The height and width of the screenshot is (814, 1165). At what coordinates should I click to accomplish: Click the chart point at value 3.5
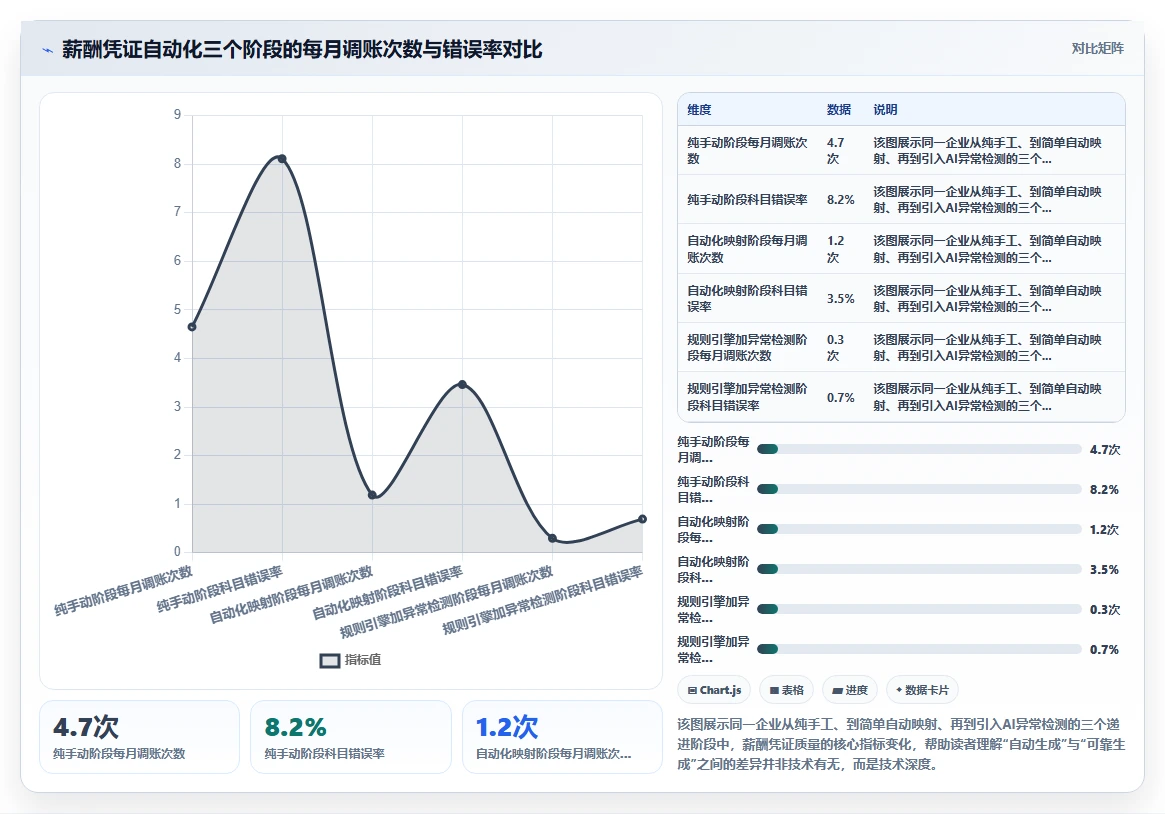[462, 384]
